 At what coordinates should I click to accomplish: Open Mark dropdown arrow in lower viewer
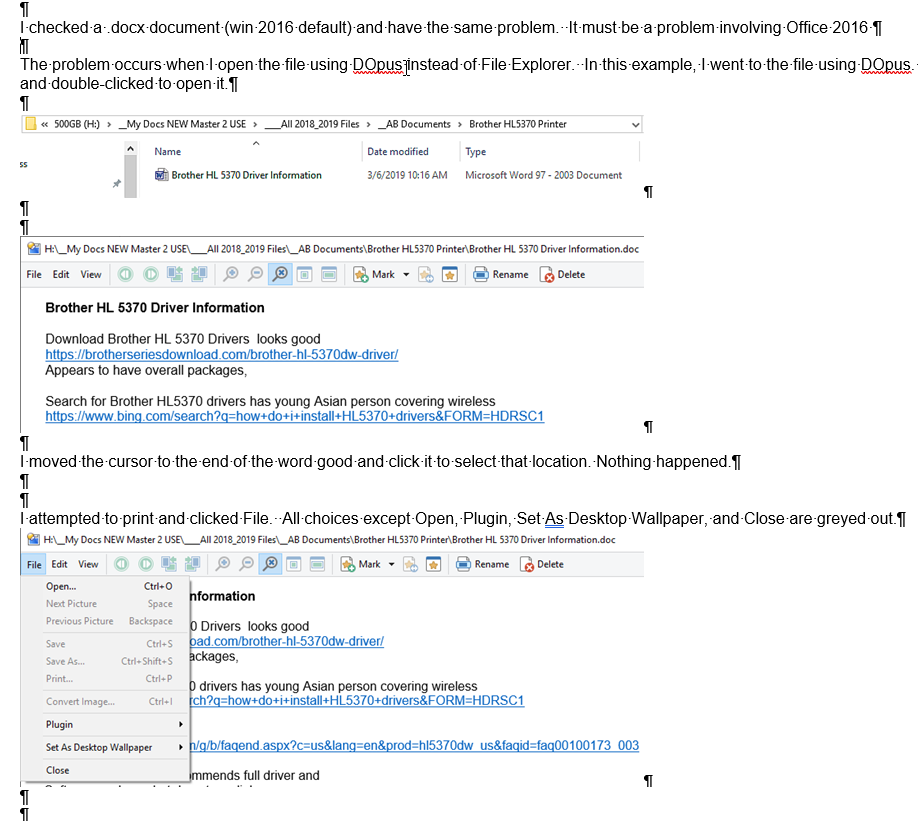391,564
